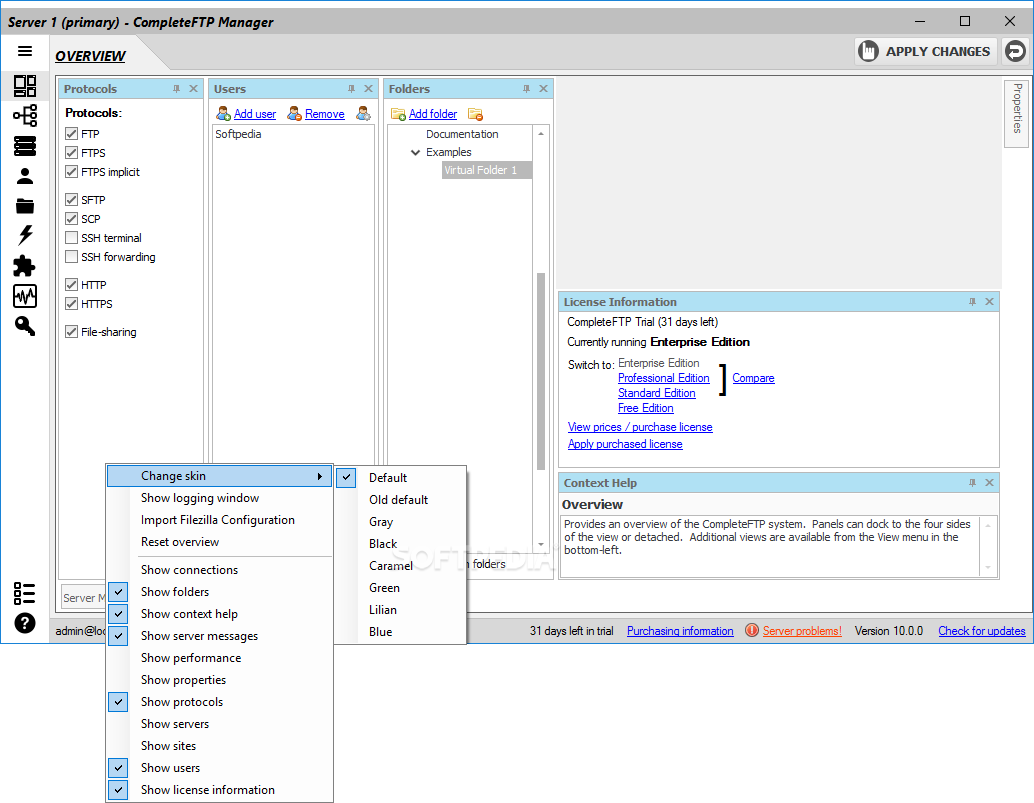This screenshot has width=1034, height=803.
Task: Pin the Context Help panel
Action: point(972,483)
